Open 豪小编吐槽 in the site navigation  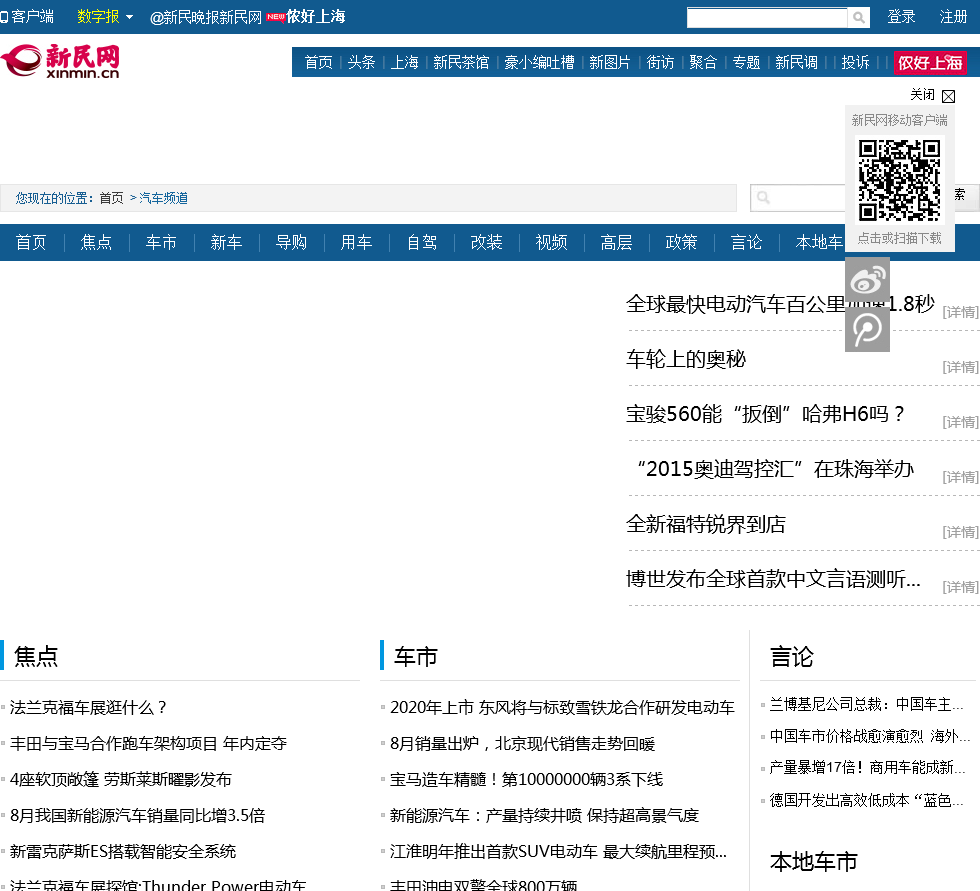[539, 62]
